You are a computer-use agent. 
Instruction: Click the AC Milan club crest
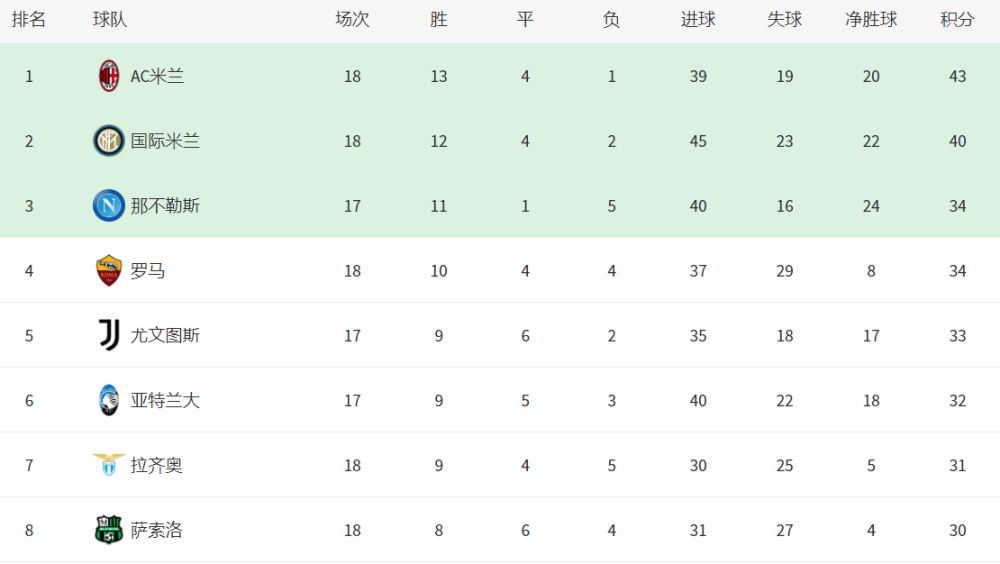pos(109,76)
